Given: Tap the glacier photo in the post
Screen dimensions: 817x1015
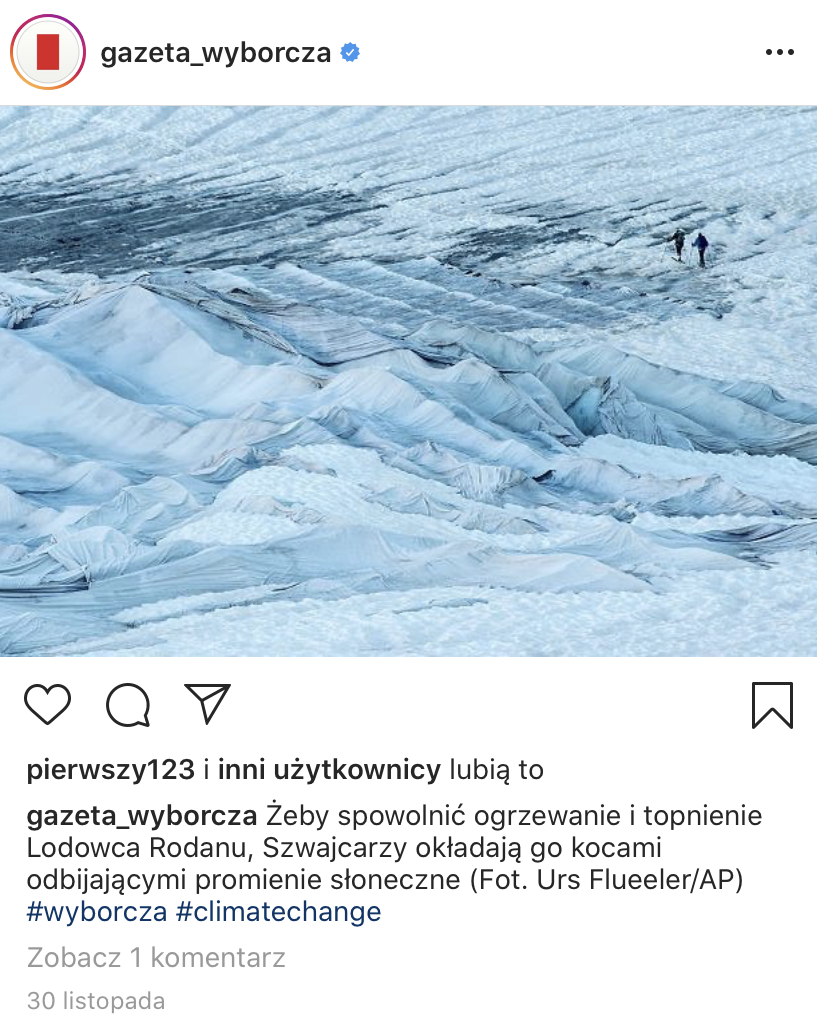Looking at the screenshot, I should (x=408, y=381).
